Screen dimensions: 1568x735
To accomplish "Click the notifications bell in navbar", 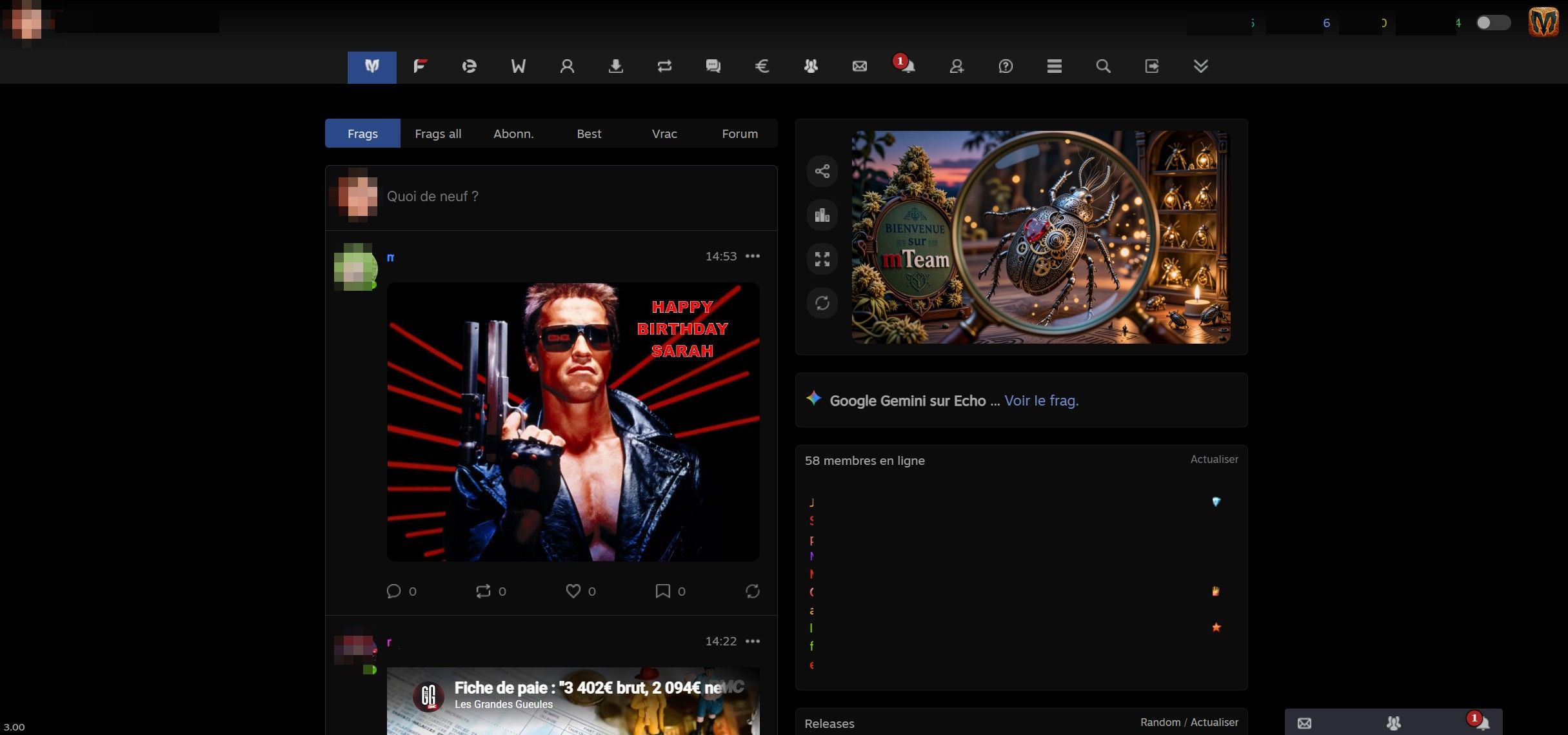I will (x=908, y=66).
